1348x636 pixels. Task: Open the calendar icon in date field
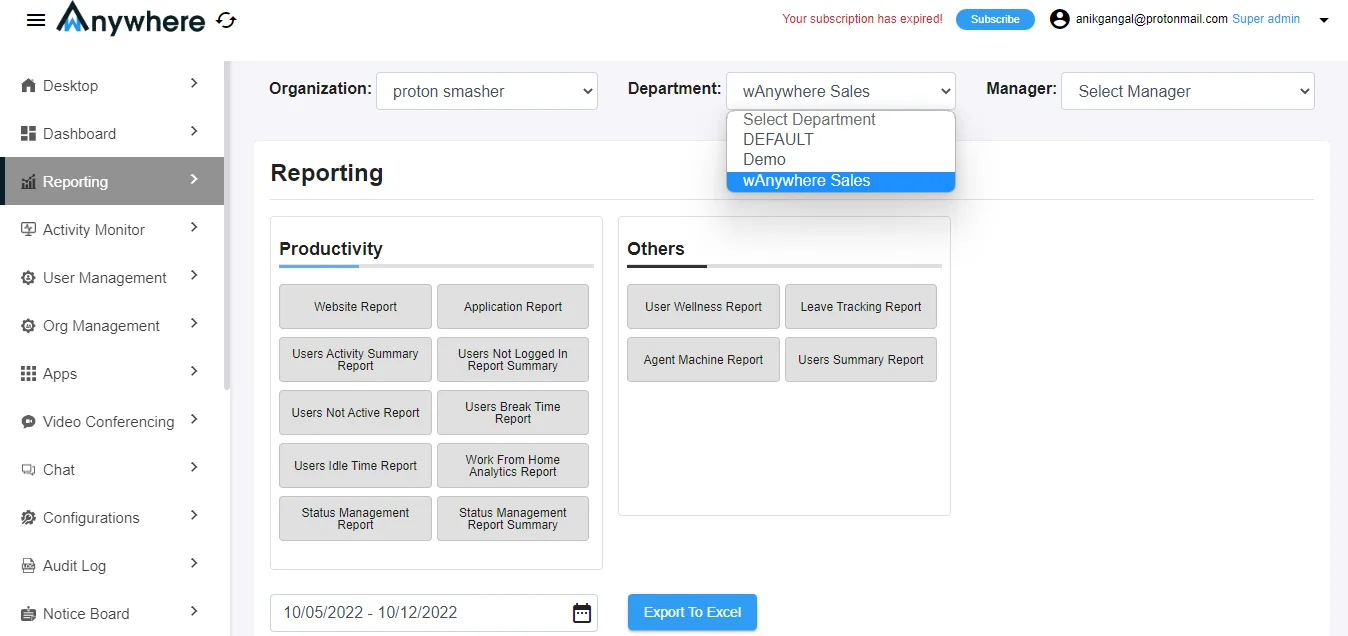coord(582,613)
